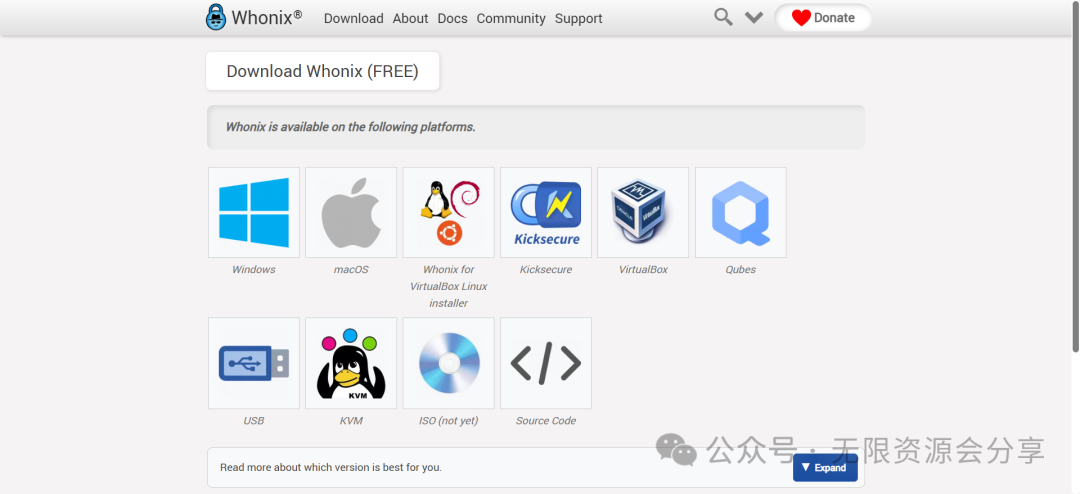Click the Whonix site title text
1080x494 pixels.
click(267, 17)
